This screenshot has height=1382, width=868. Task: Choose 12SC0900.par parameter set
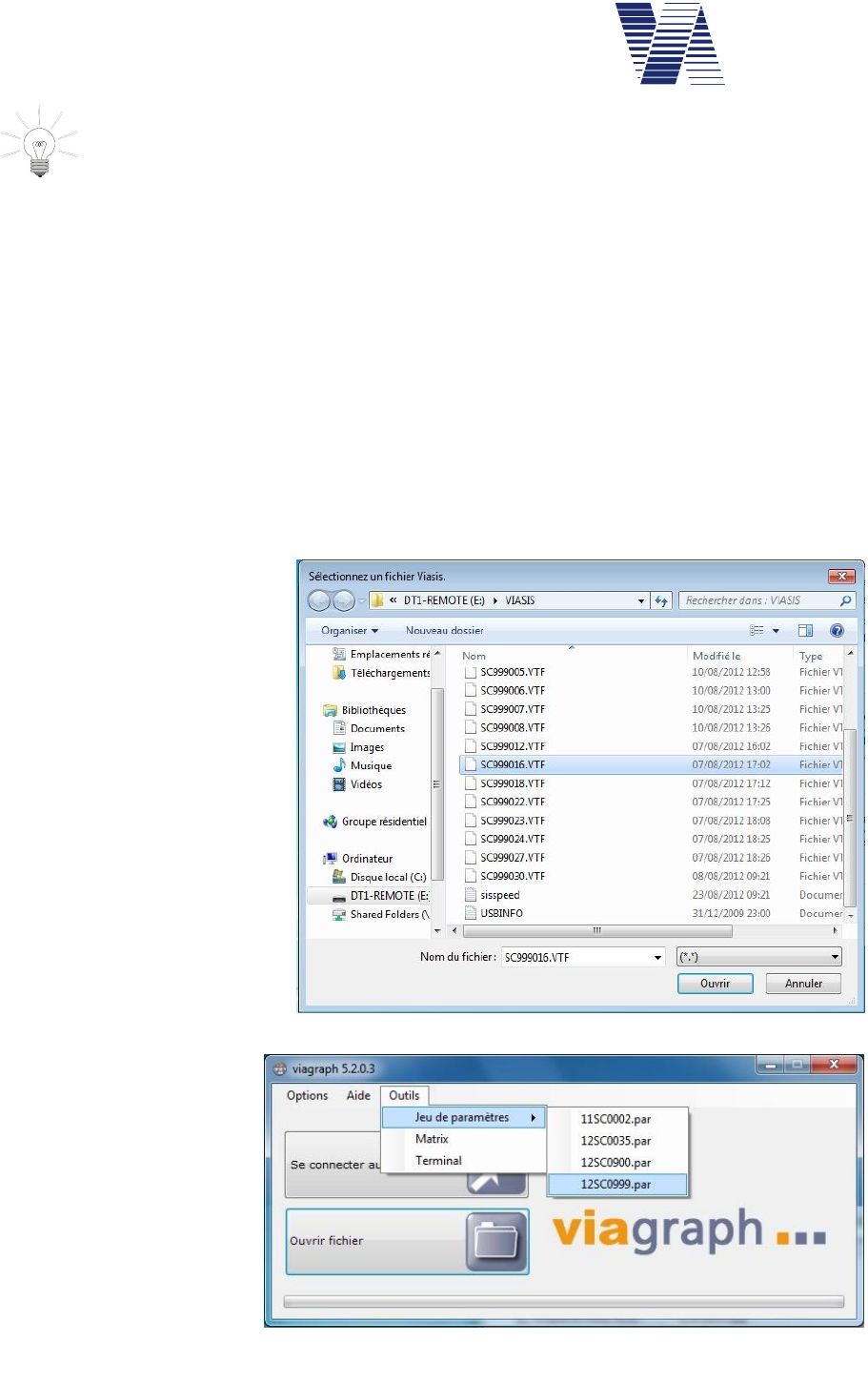pos(617,1163)
